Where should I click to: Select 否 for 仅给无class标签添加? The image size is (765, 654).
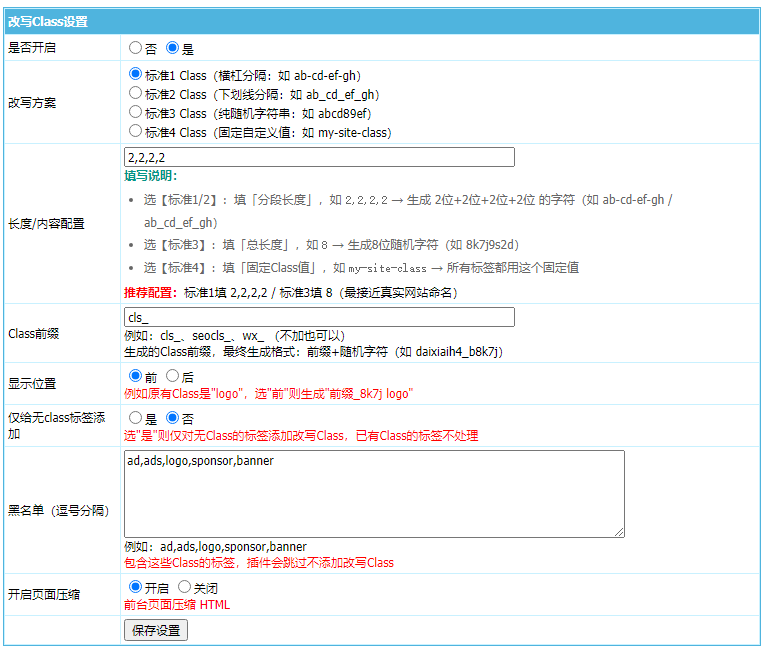(x=172, y=418)
